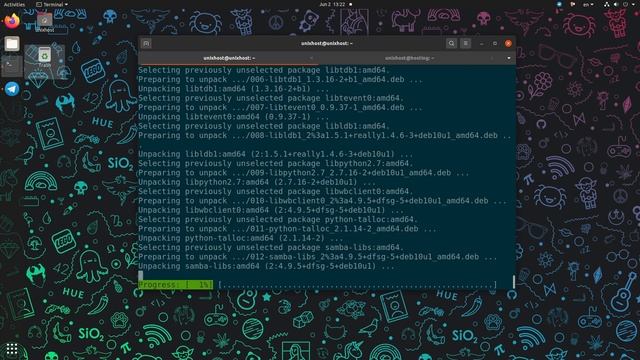This screenshot has width=640, height=360.
Task: Click 'Preparing to unpack .../010-libwbclient0' line
Action: click(x=322, y=201)
